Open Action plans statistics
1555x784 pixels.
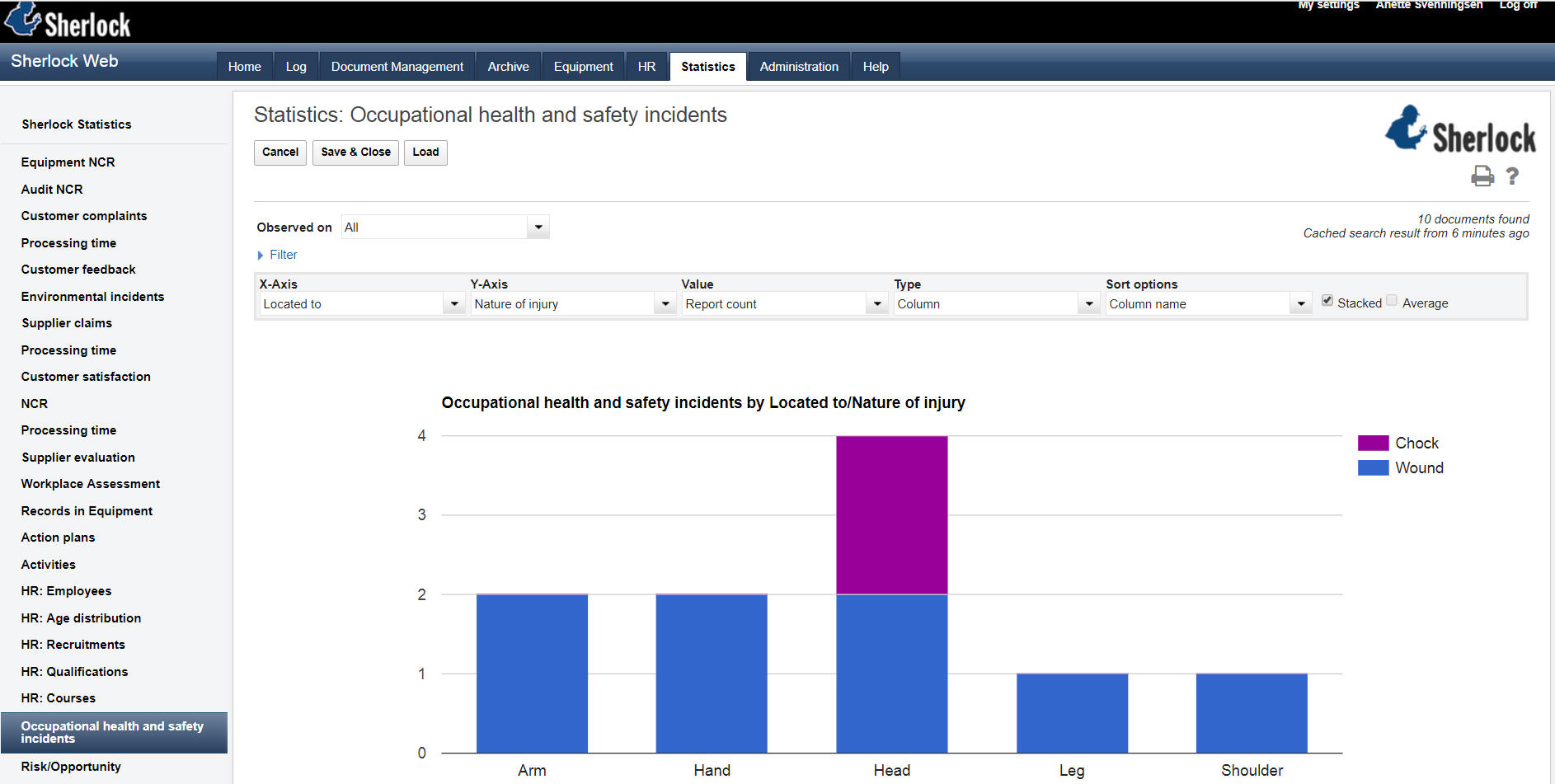coord(58,538)
